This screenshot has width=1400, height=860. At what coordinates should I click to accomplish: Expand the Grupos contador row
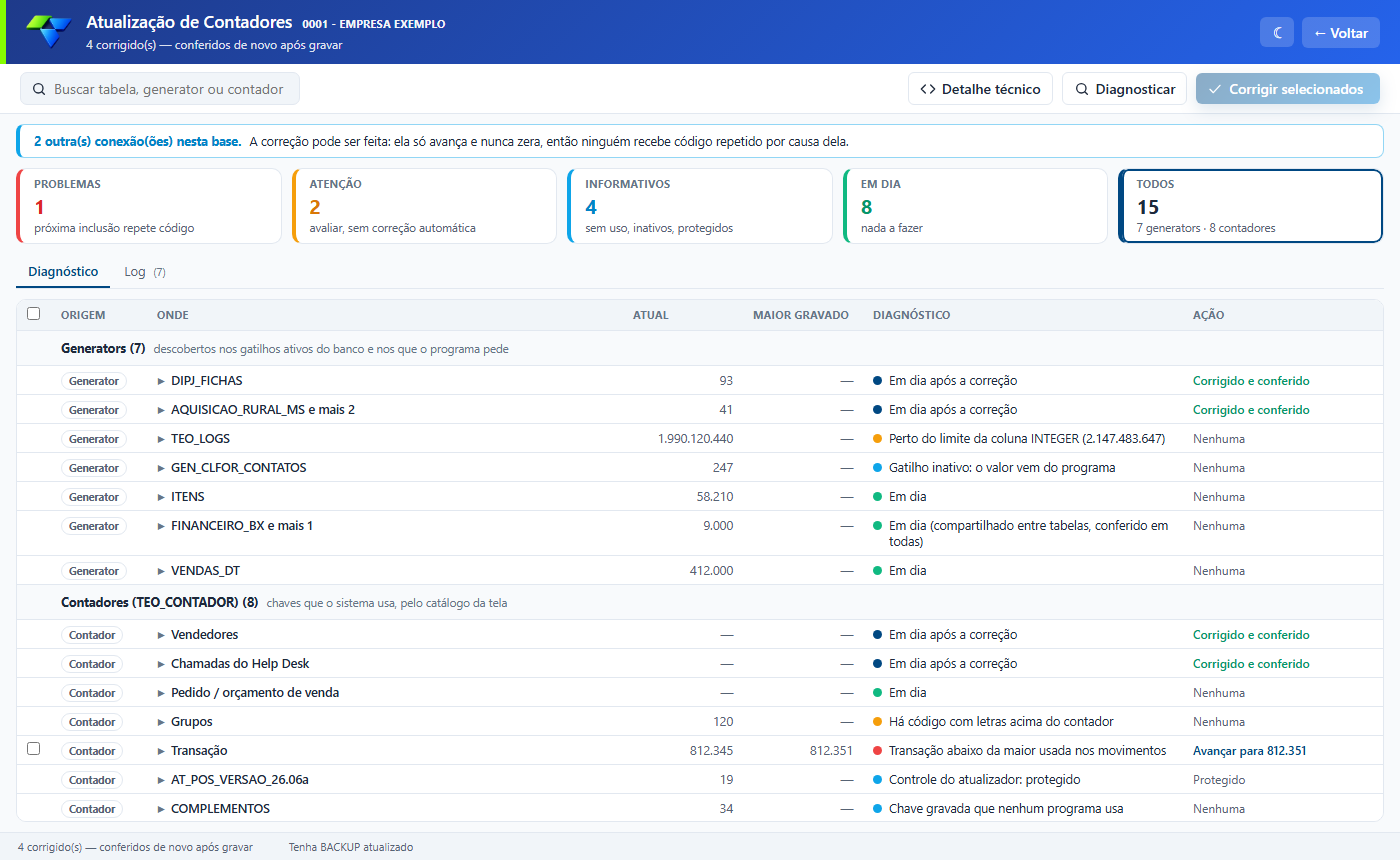click(x=161, y=722)
